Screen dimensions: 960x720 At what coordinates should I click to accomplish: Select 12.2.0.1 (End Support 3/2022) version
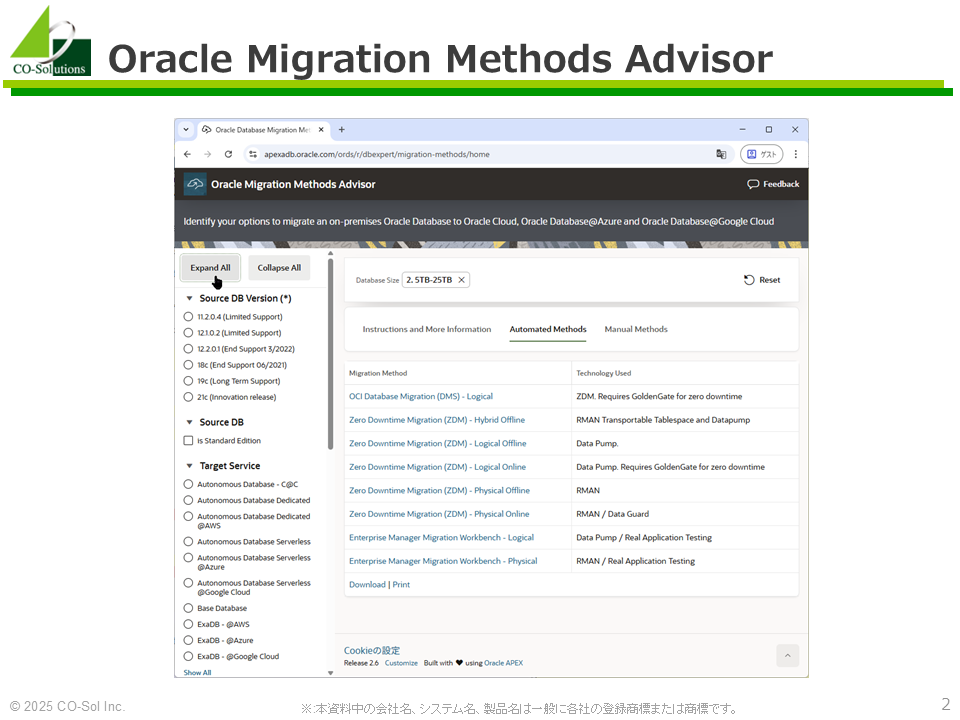click(x=189, y=348)
